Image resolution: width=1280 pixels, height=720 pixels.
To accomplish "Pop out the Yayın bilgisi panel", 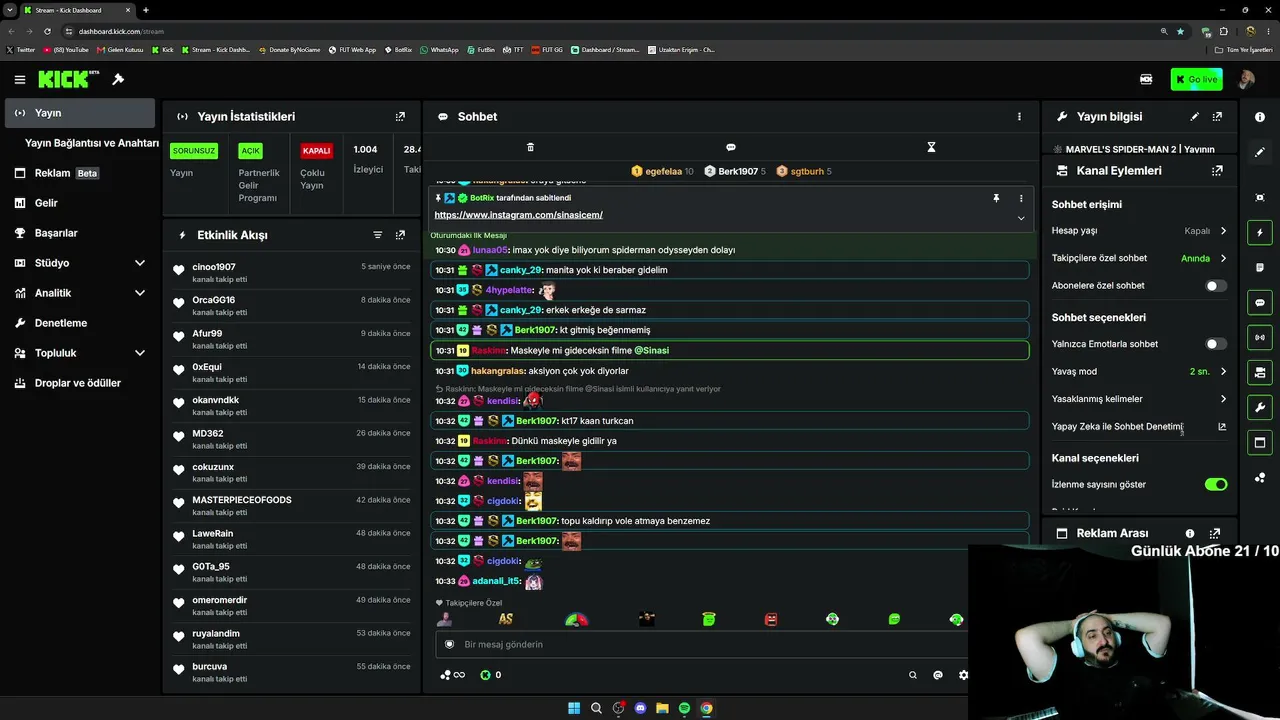I will click(1217, 117).
